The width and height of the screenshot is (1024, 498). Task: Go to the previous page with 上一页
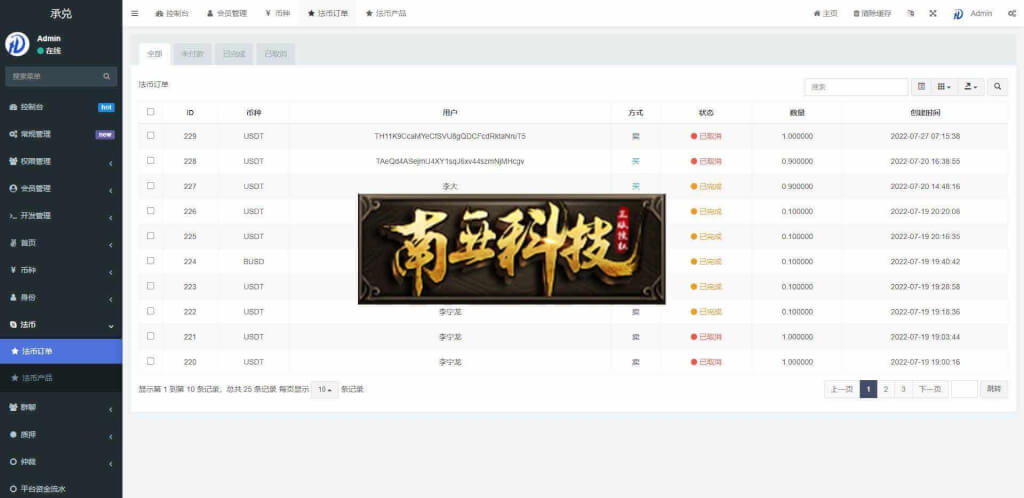point(842,390)
